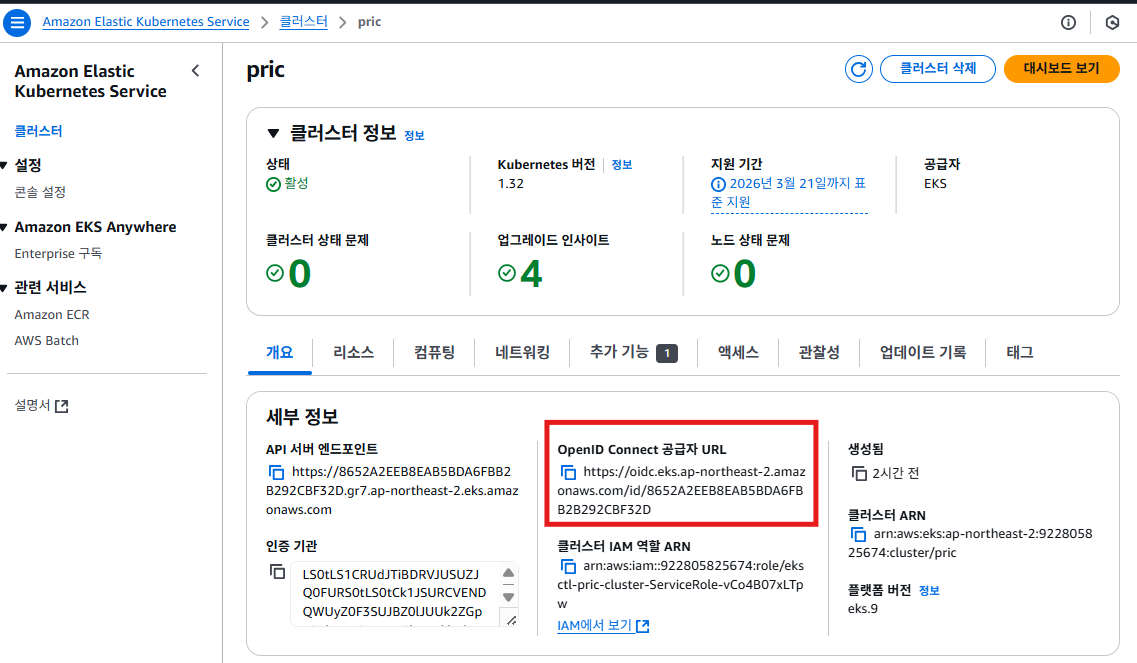Copy the API server endpoint
The height and width of the screenshot is (663, 1137).
pos(276,472)
